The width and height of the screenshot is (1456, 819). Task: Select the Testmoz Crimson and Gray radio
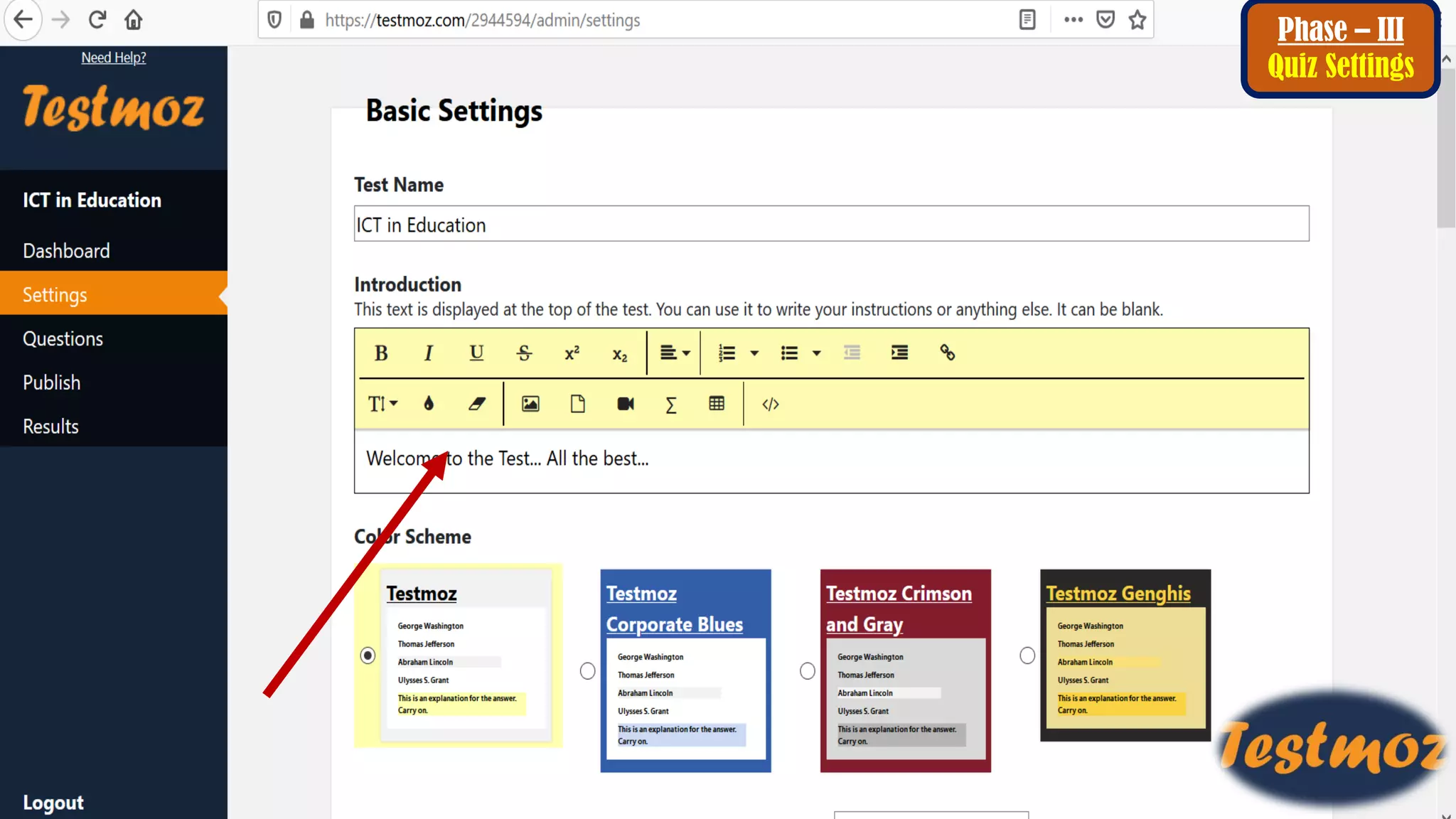point(808,670)
